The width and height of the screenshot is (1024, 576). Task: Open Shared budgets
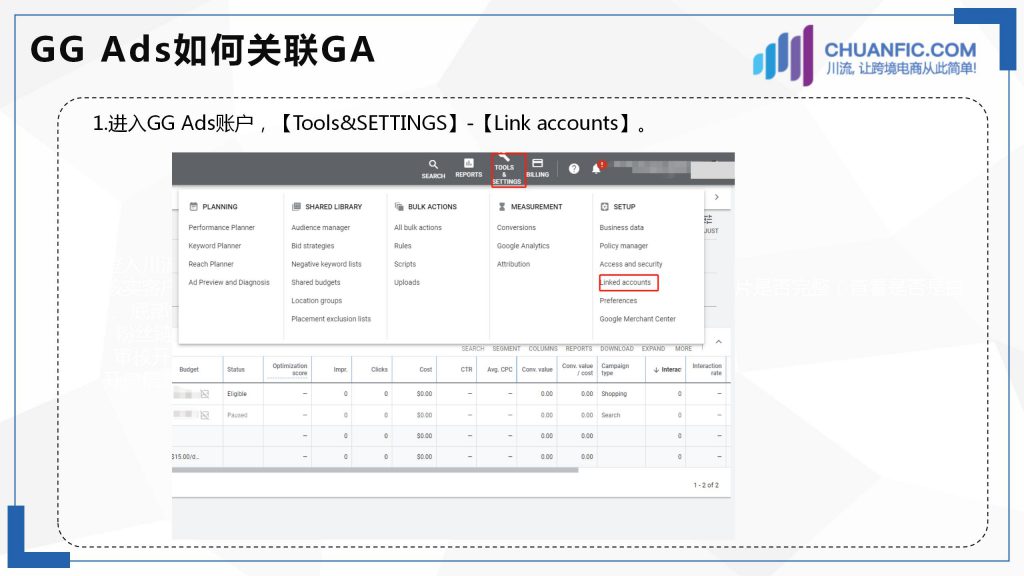coord(316,282)
